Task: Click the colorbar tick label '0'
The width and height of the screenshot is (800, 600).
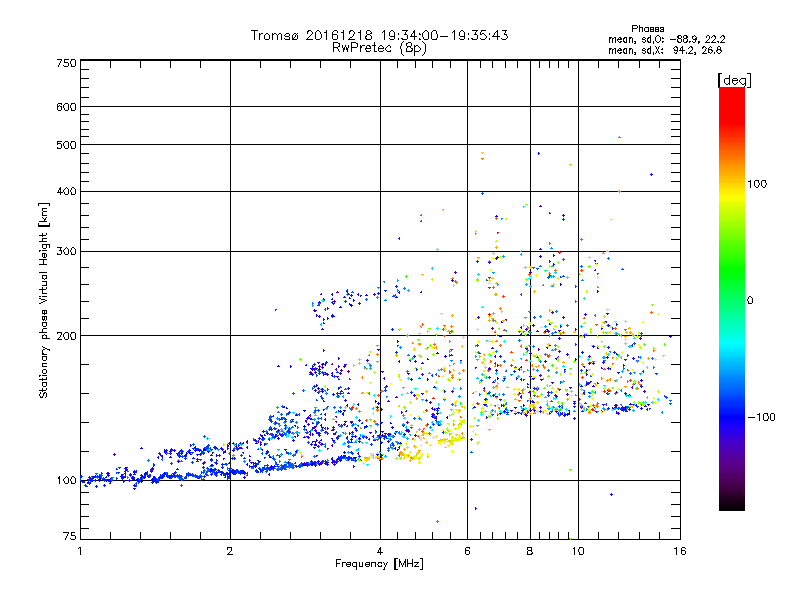Action: point(750,301)
